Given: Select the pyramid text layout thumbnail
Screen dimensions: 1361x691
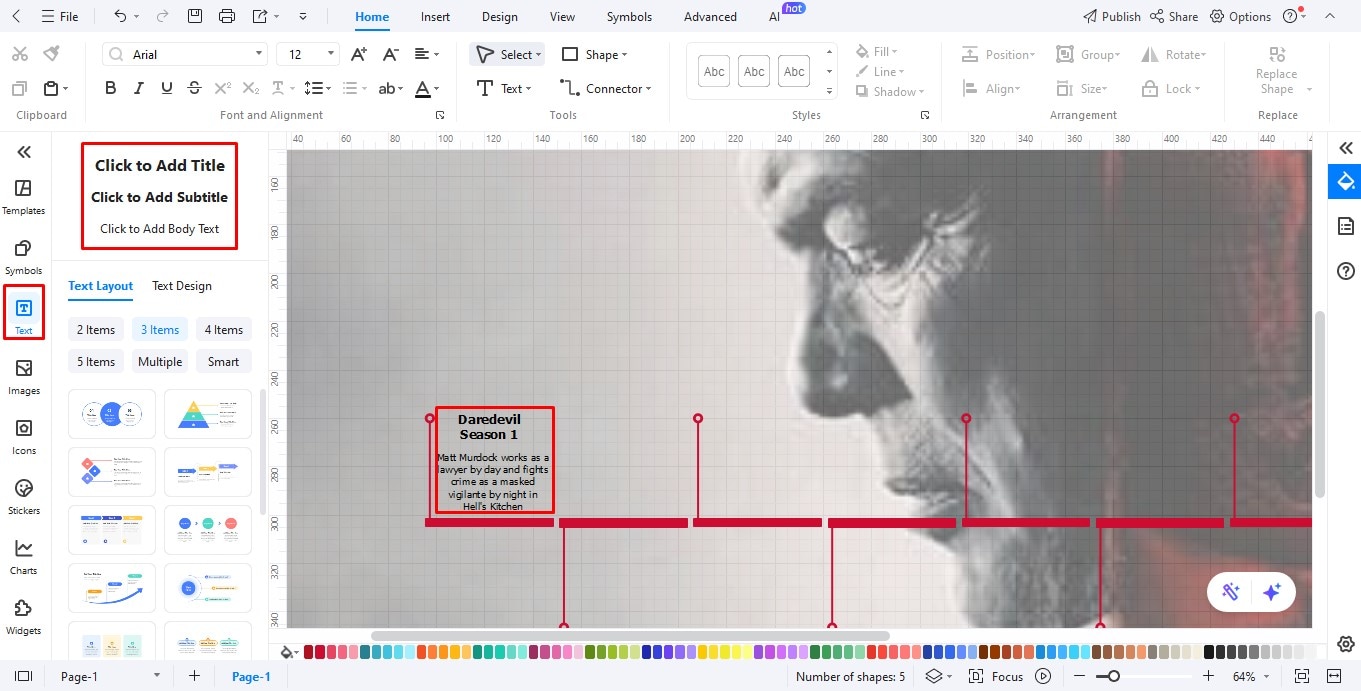Looking at the screenshot, I should pyautogui.click(x=207, y=413).
